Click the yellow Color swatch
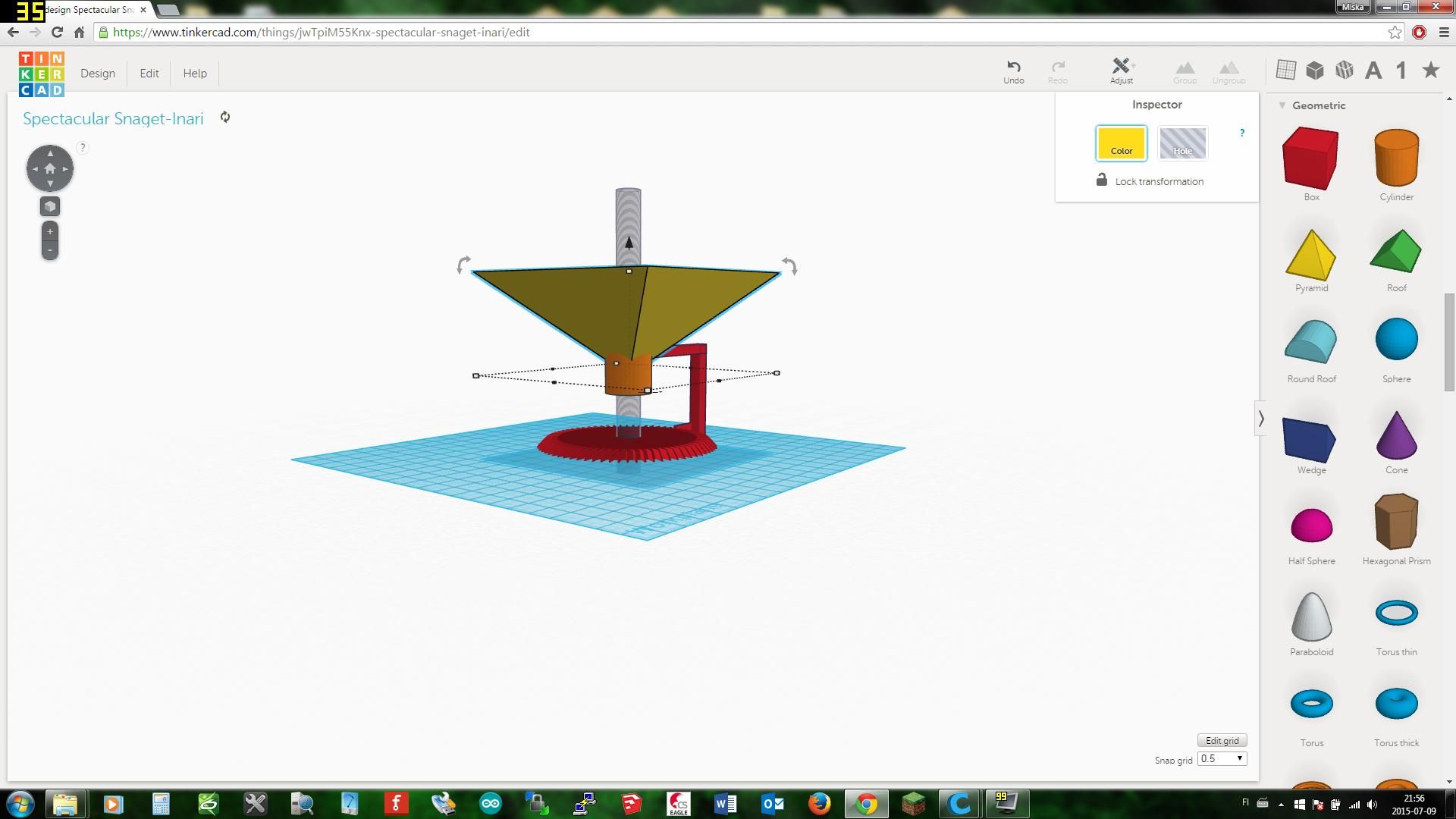1456x819 pixels. [x=1121, y=143]
